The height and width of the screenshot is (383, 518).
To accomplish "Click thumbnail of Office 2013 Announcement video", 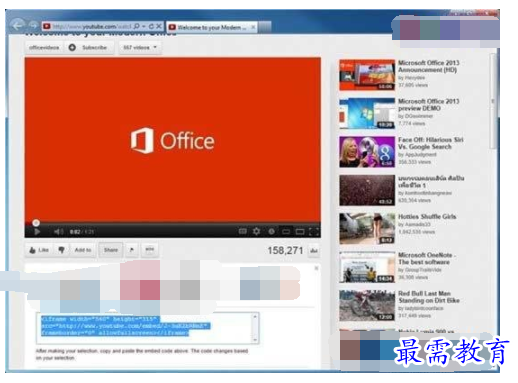I will pos(367,75).
